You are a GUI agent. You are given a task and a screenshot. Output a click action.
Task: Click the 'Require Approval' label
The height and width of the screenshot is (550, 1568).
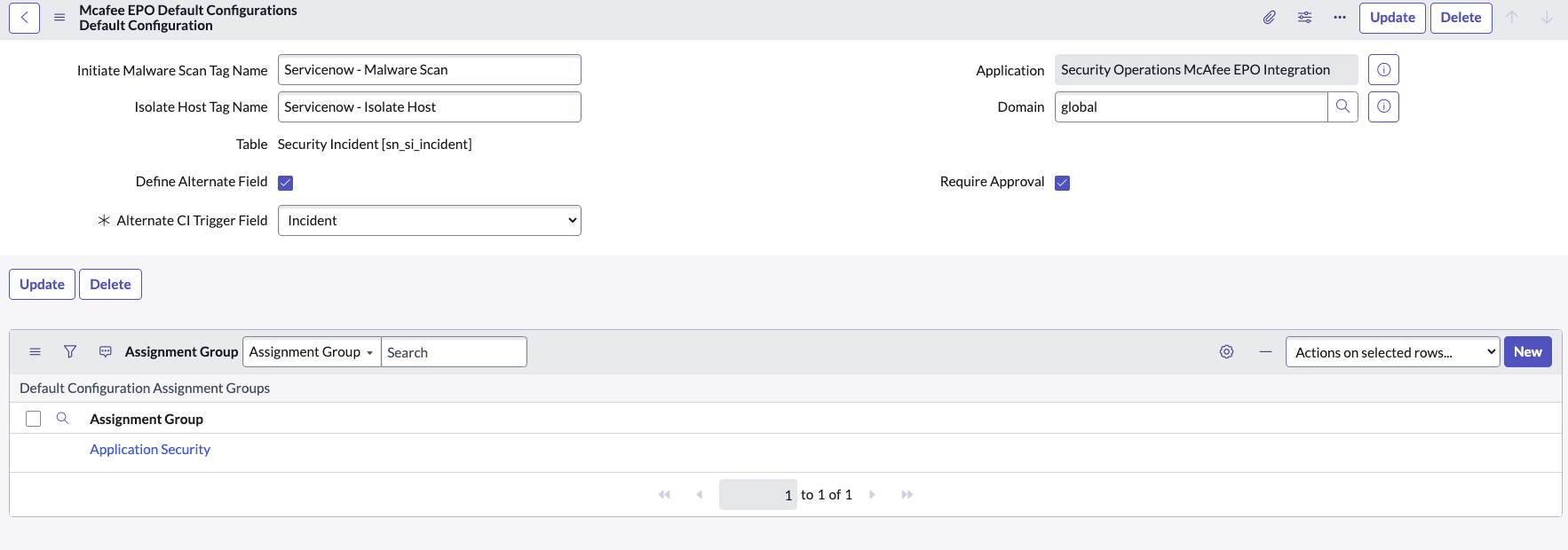click(992, 182)
